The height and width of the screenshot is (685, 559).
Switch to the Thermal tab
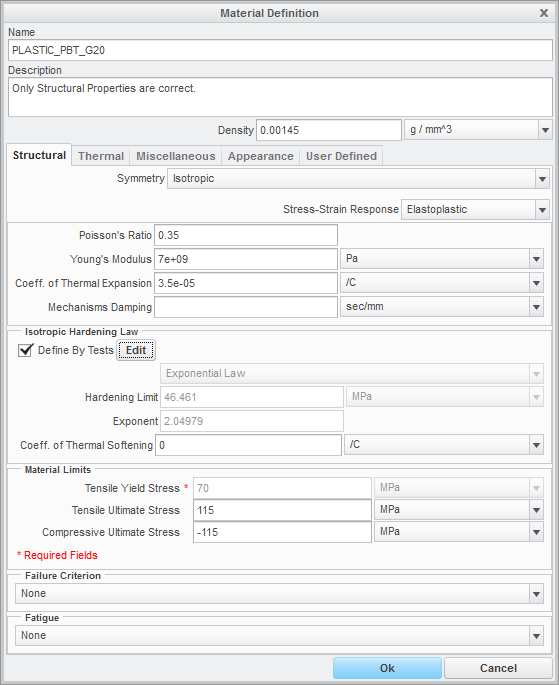101,156
